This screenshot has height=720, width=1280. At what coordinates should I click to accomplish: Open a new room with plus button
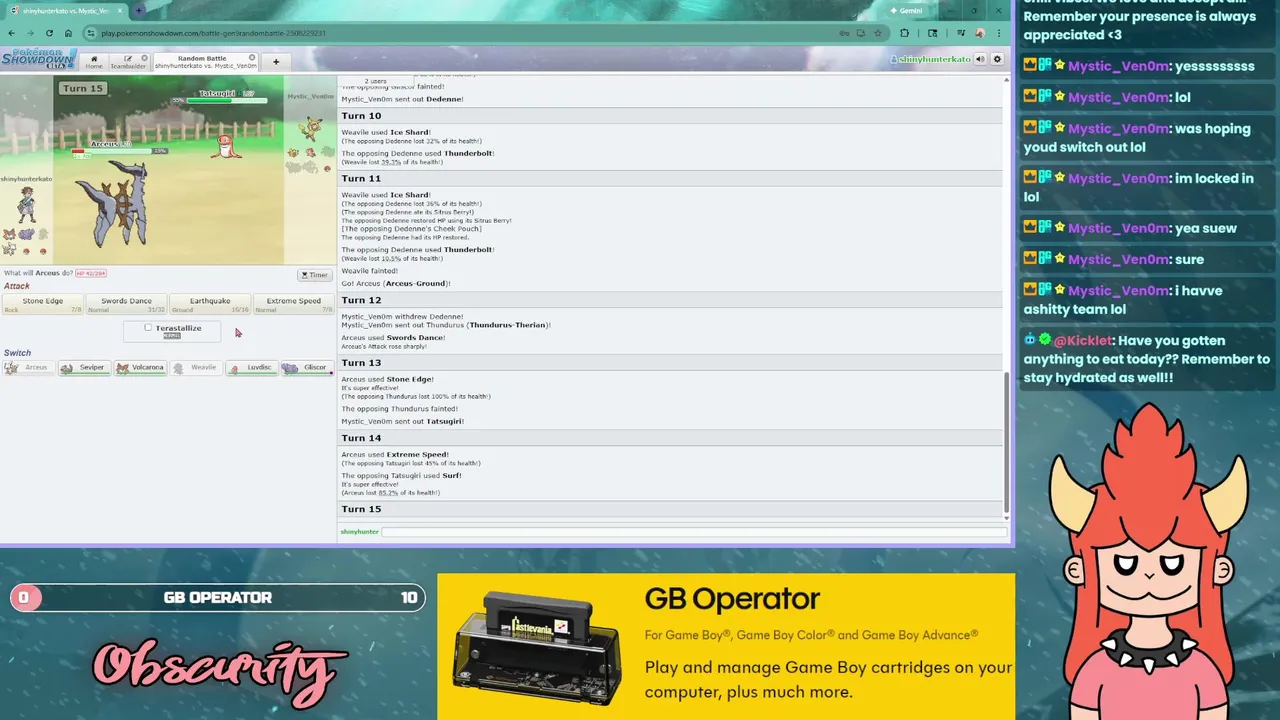(276, 62)
